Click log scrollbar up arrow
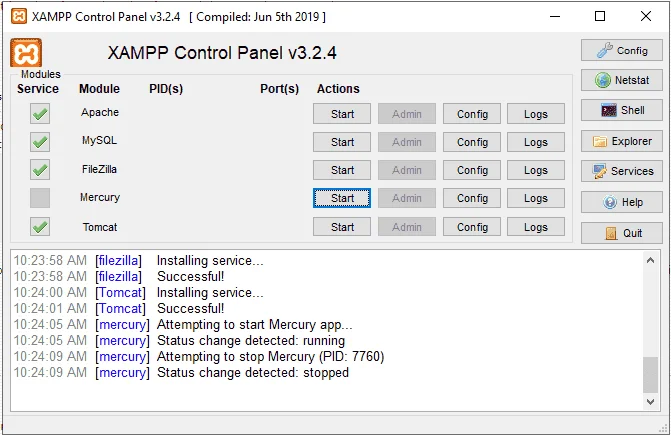The width and height of the screenshot is (671, 435). (650, 260)
